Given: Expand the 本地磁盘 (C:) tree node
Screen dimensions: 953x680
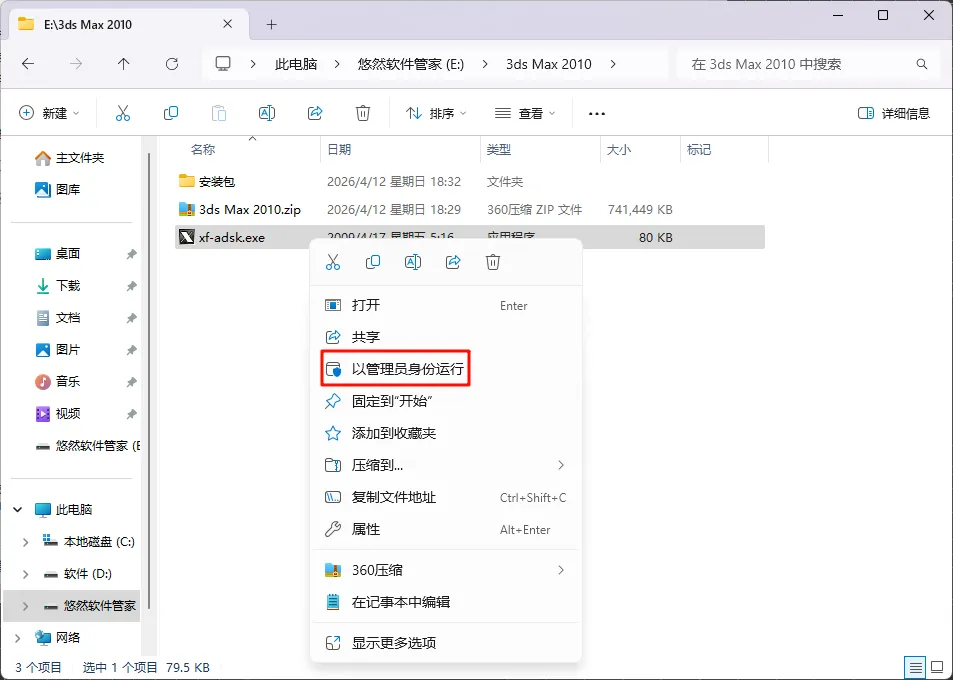Looking at the screenshot, I should click(26, 541).
